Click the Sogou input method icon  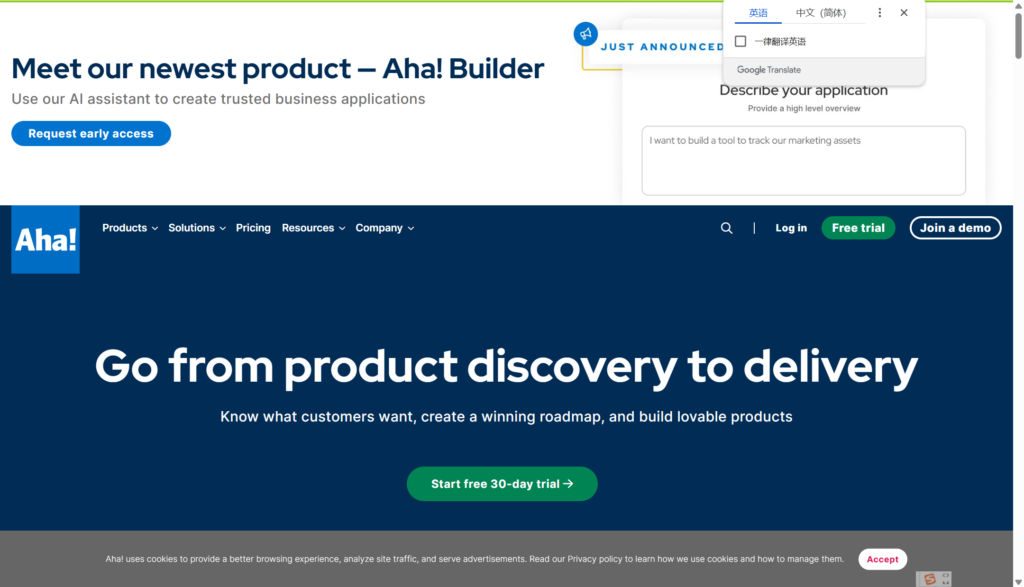(x=930, y=579)
